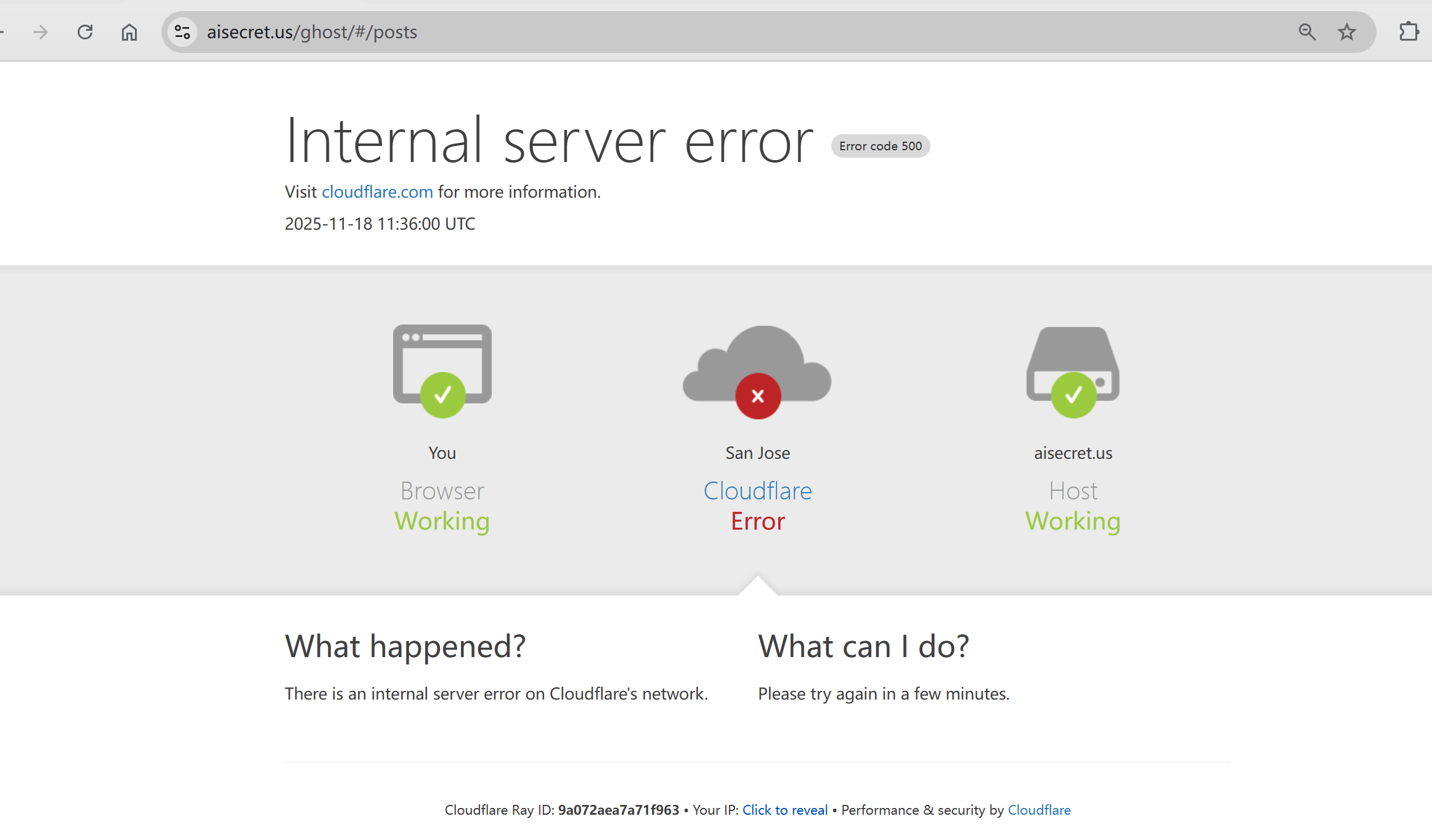This screenshot has width=1432, height=840.
Task: Click the red Error status text
Action: (x=757, y=522)
